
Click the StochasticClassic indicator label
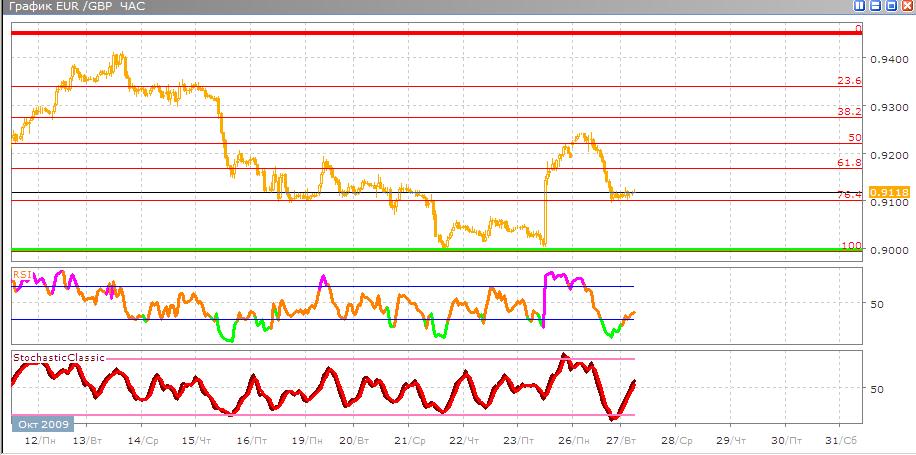[x=57, y=356]
